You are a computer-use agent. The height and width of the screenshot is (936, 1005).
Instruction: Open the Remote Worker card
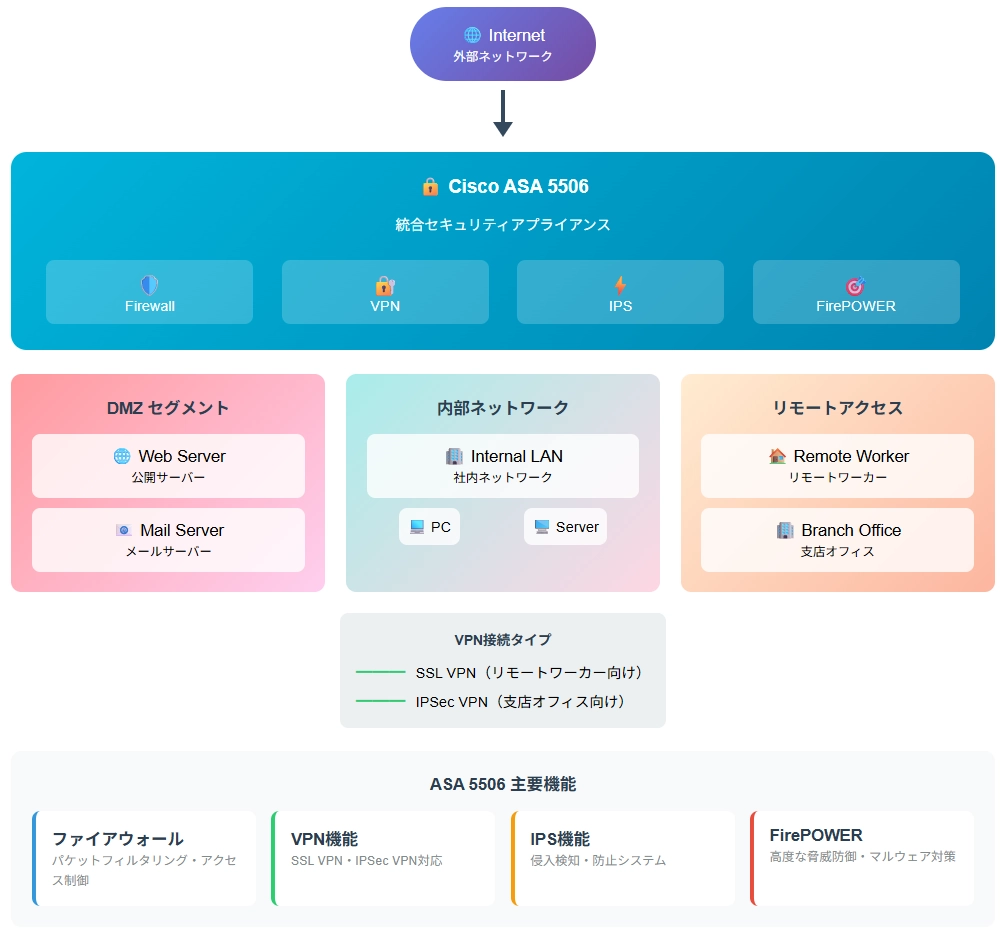click(838, 466)
